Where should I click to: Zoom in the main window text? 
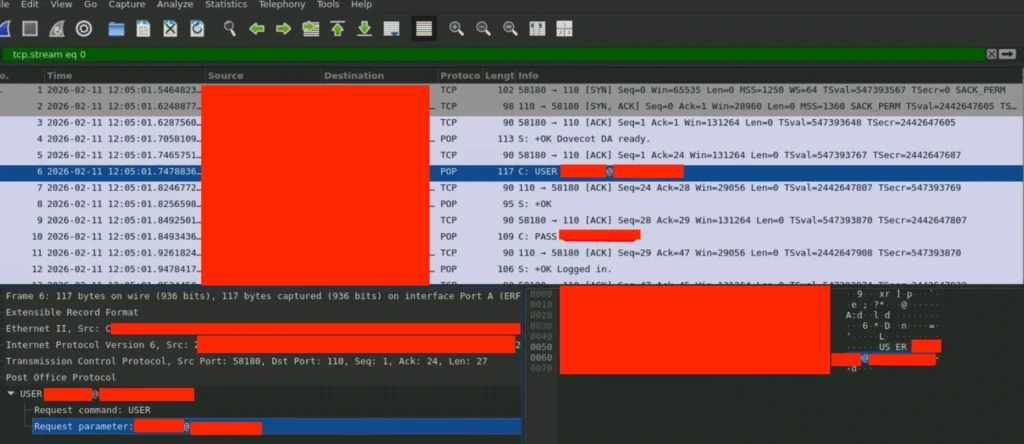point(456,29)
